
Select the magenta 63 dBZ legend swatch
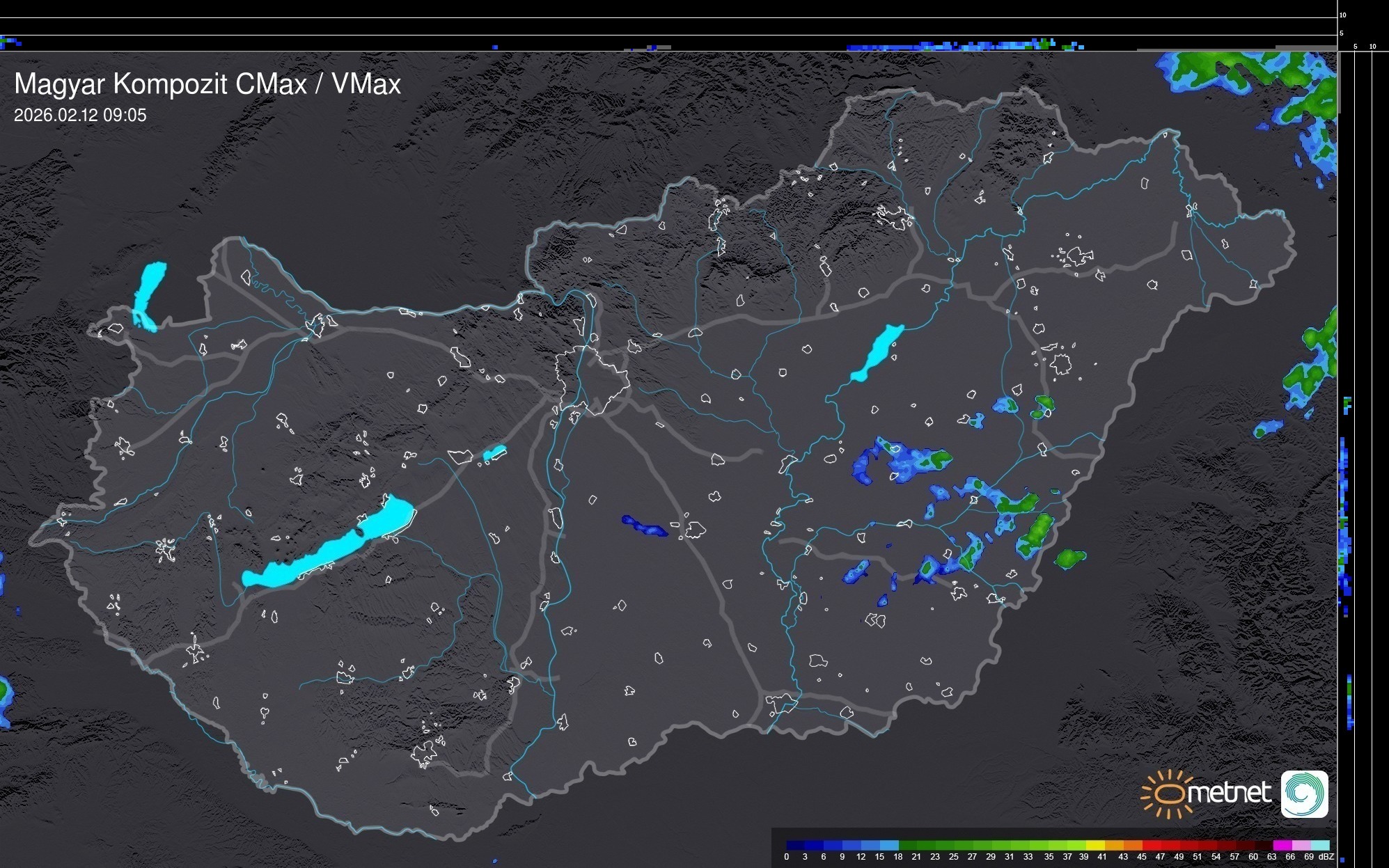[1282, 845]
